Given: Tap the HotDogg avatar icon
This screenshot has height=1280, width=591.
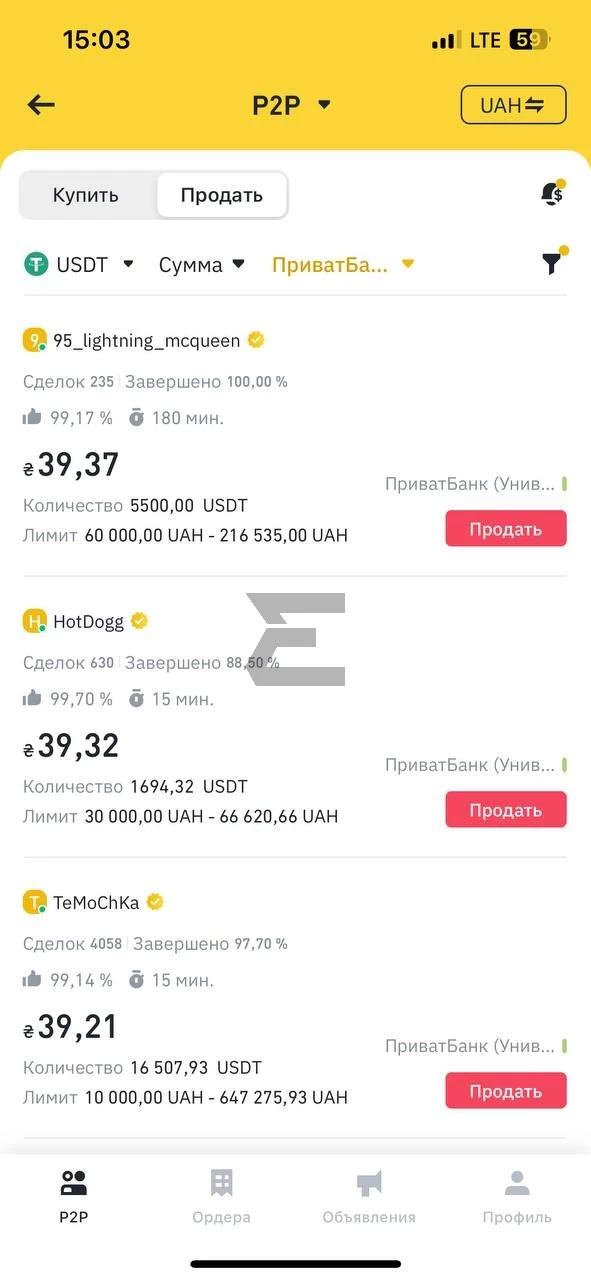Looking at the screenshot, I should point(35,622).
